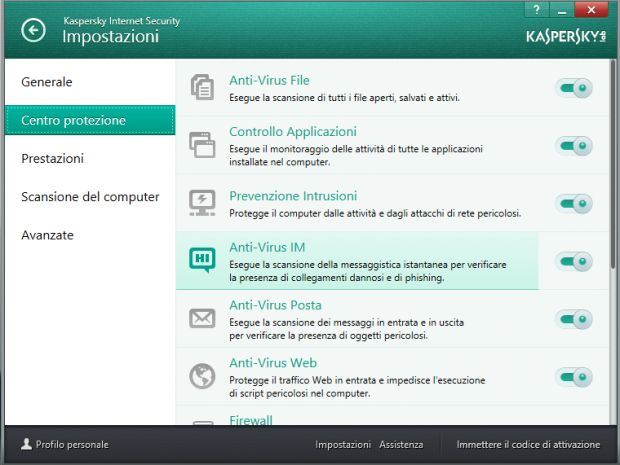Select the Centro protezione section
The height and width of the screenshot is (465, 620).
pyautogui.click(x=90, y=120)
